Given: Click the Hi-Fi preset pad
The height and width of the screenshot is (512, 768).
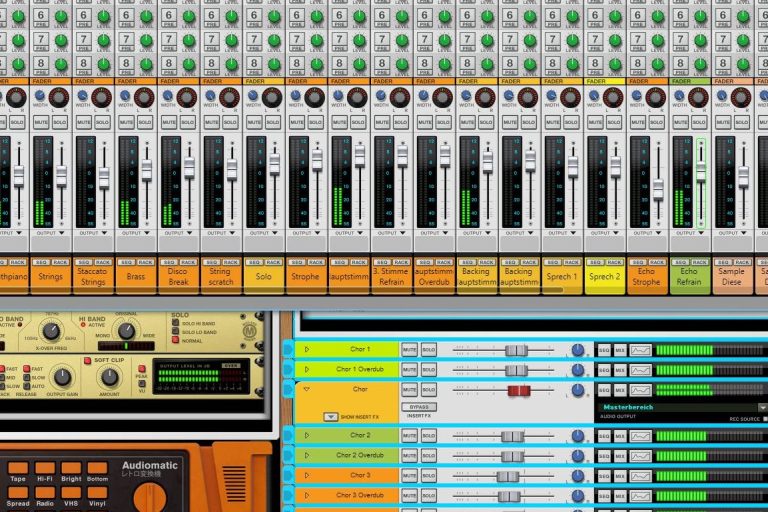Looking at the screenshot, I should point(45,468).
